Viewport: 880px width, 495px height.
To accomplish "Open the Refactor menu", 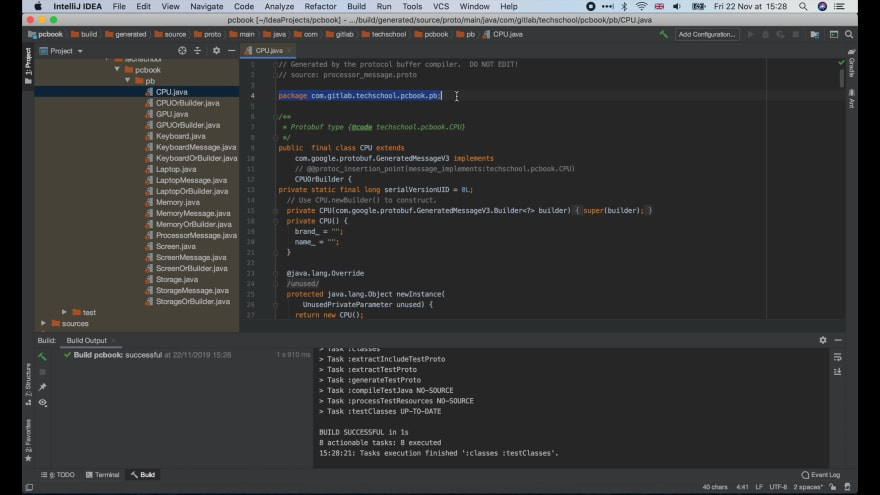I will [320, 7].
